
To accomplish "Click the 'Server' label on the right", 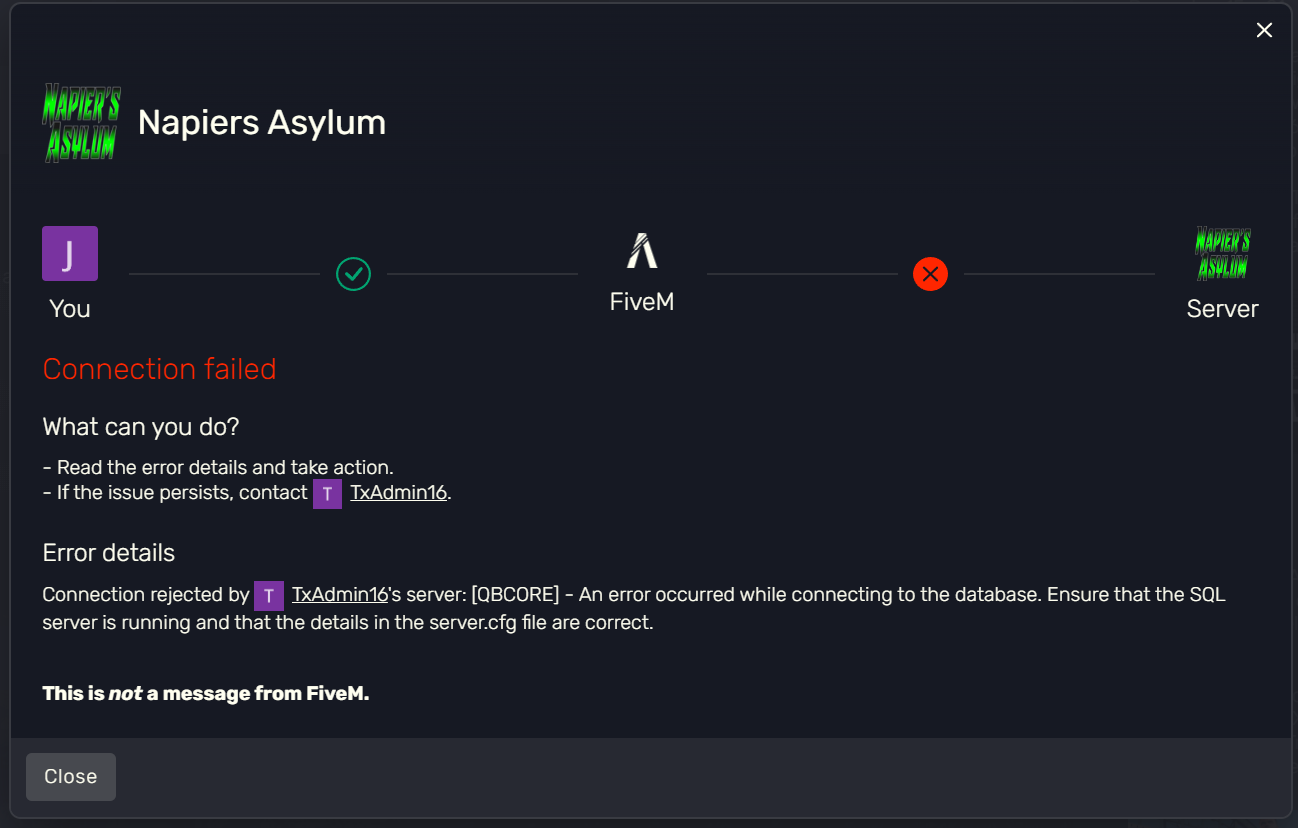I will click(x=1222, y=308).
